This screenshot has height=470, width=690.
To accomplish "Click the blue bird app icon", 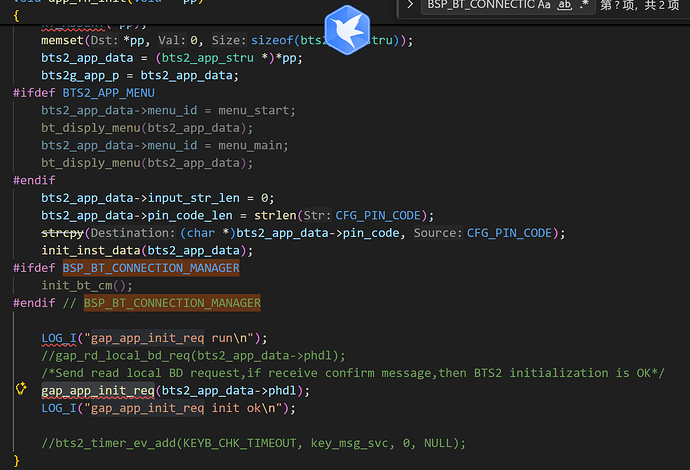I will tap(347, 29).
